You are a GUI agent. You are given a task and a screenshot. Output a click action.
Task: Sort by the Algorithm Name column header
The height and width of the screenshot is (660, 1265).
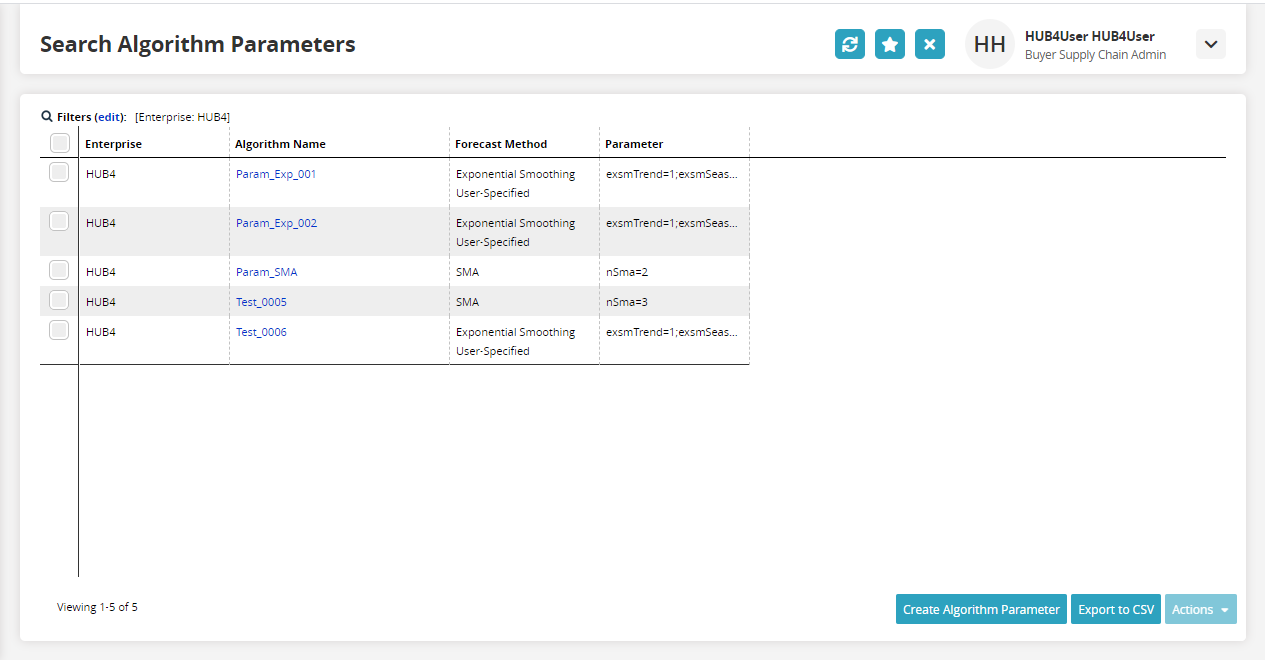[x=280, y=144]
